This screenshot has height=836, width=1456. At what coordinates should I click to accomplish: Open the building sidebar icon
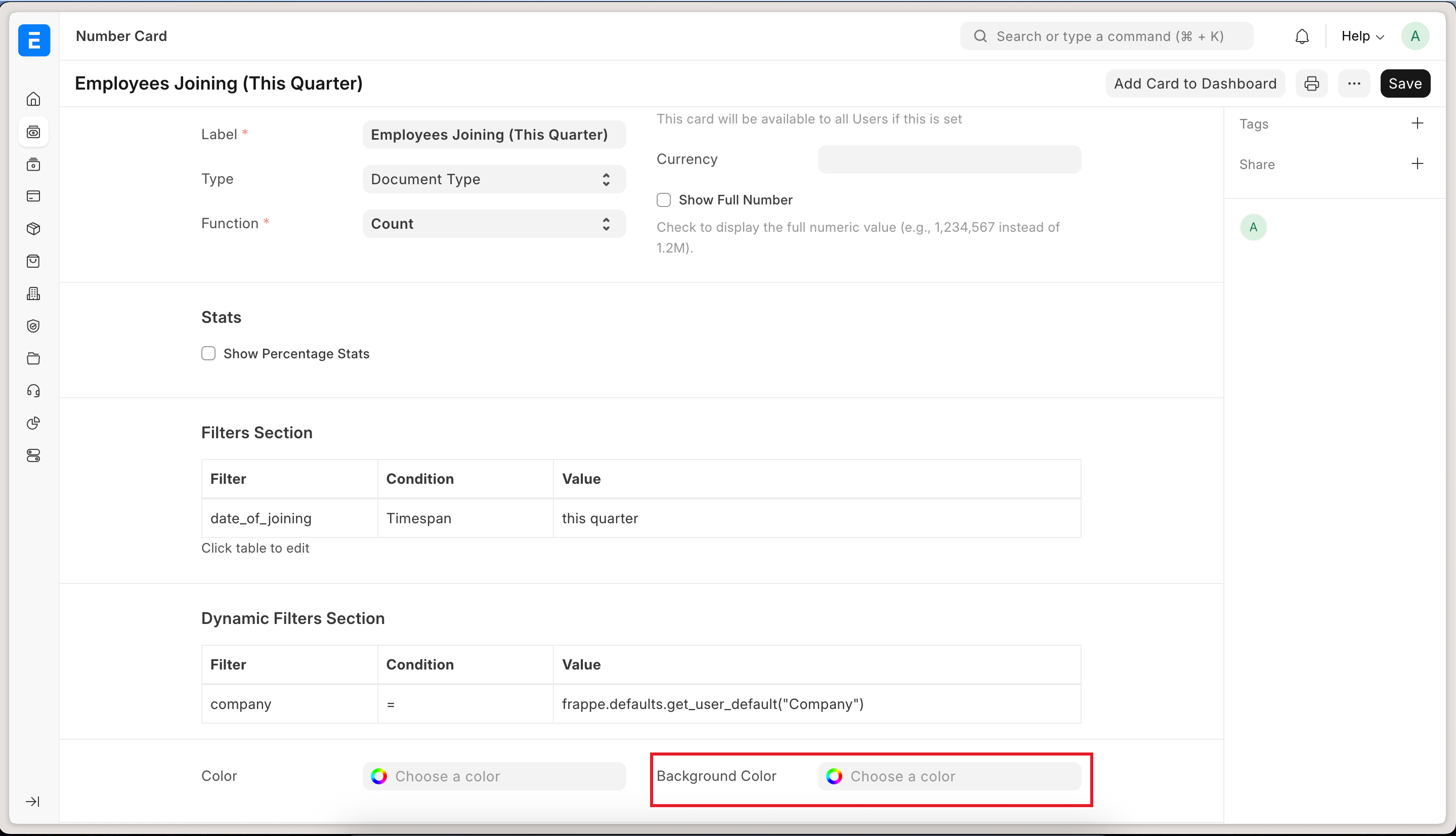pos(33,294)
